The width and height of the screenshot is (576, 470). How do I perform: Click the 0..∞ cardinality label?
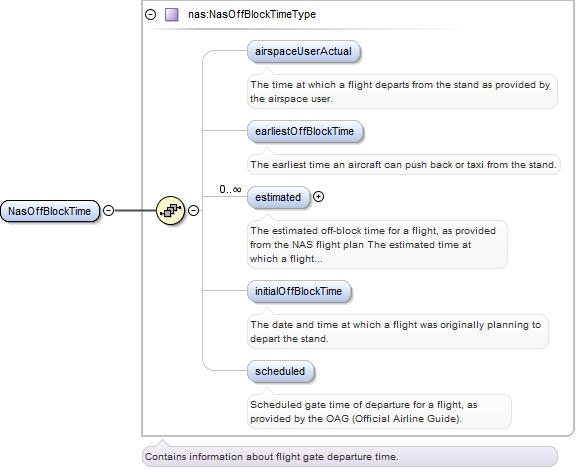coord(230,189)
